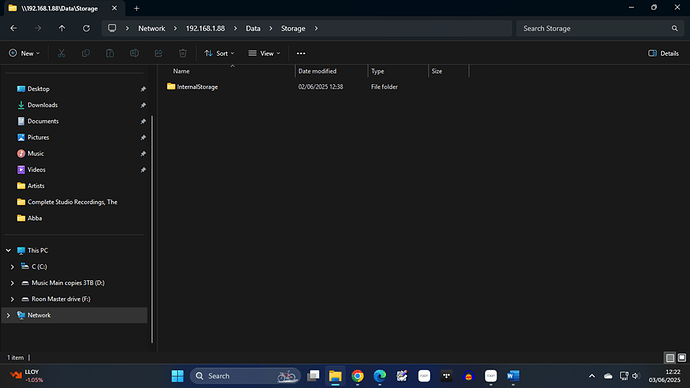The height and width of the screenshot is (388, 690).
Task: Select Data in the address breadcrumb
Action: point(253,28)
